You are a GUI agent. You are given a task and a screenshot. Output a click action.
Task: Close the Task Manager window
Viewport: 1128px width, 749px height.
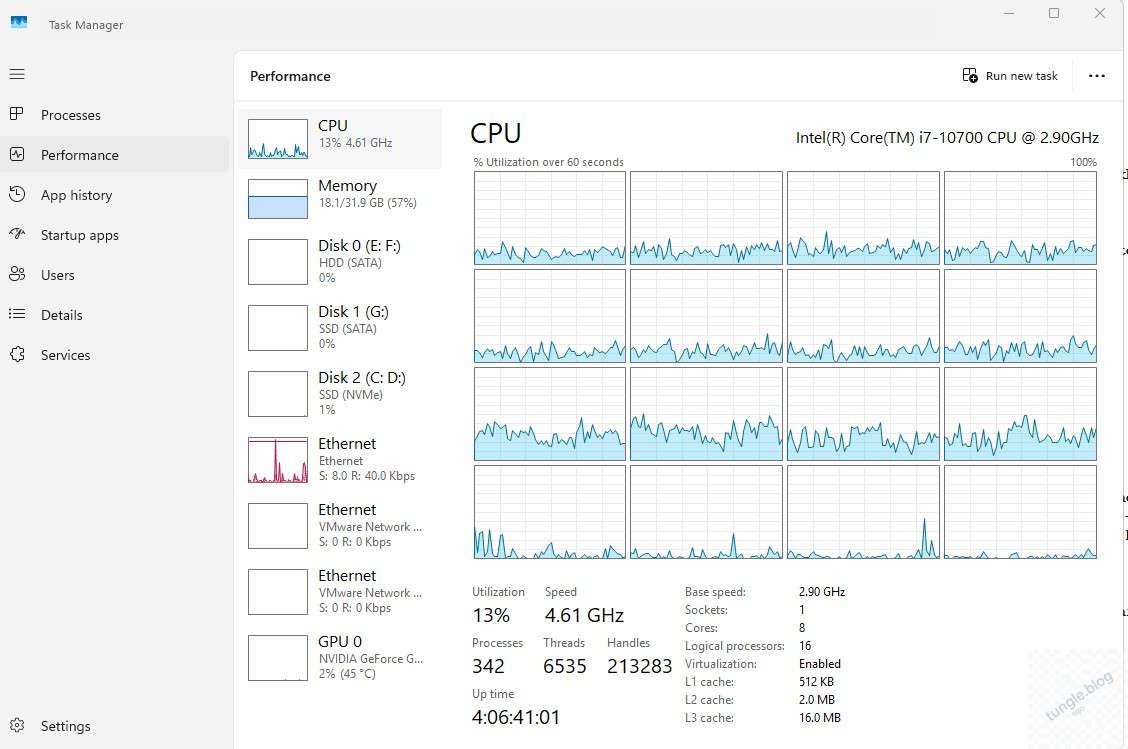tap(1099, 13)
